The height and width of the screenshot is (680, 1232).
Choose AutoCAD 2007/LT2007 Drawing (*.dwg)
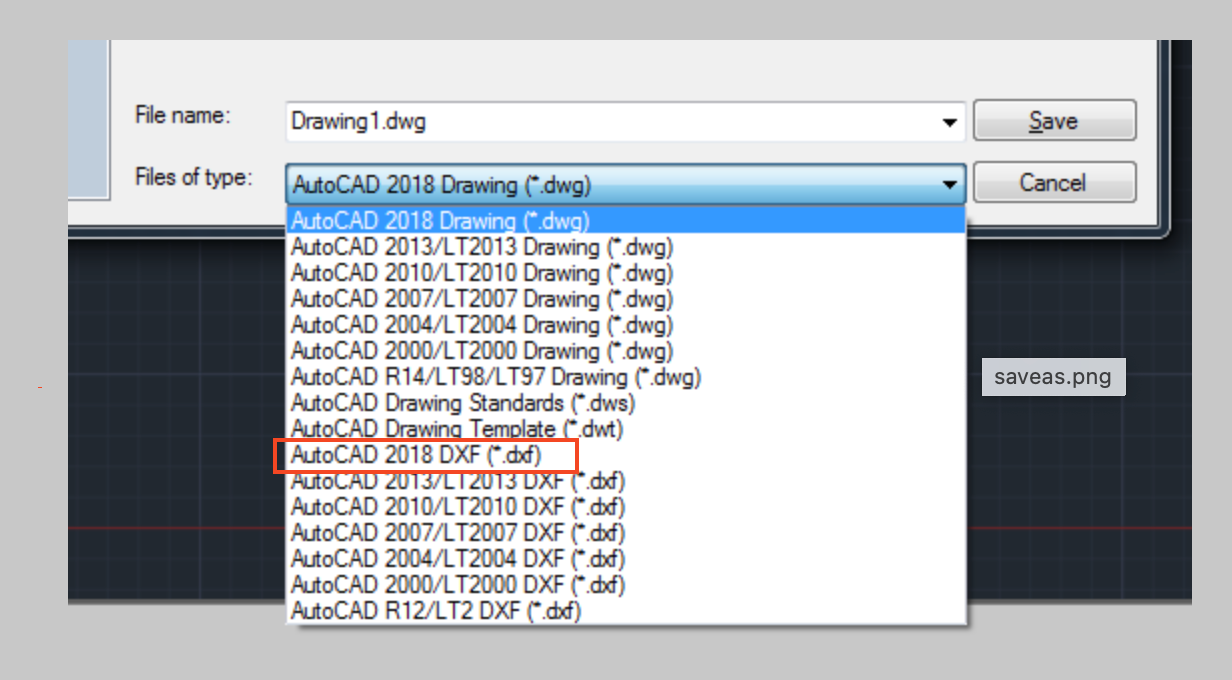(626, 298)
